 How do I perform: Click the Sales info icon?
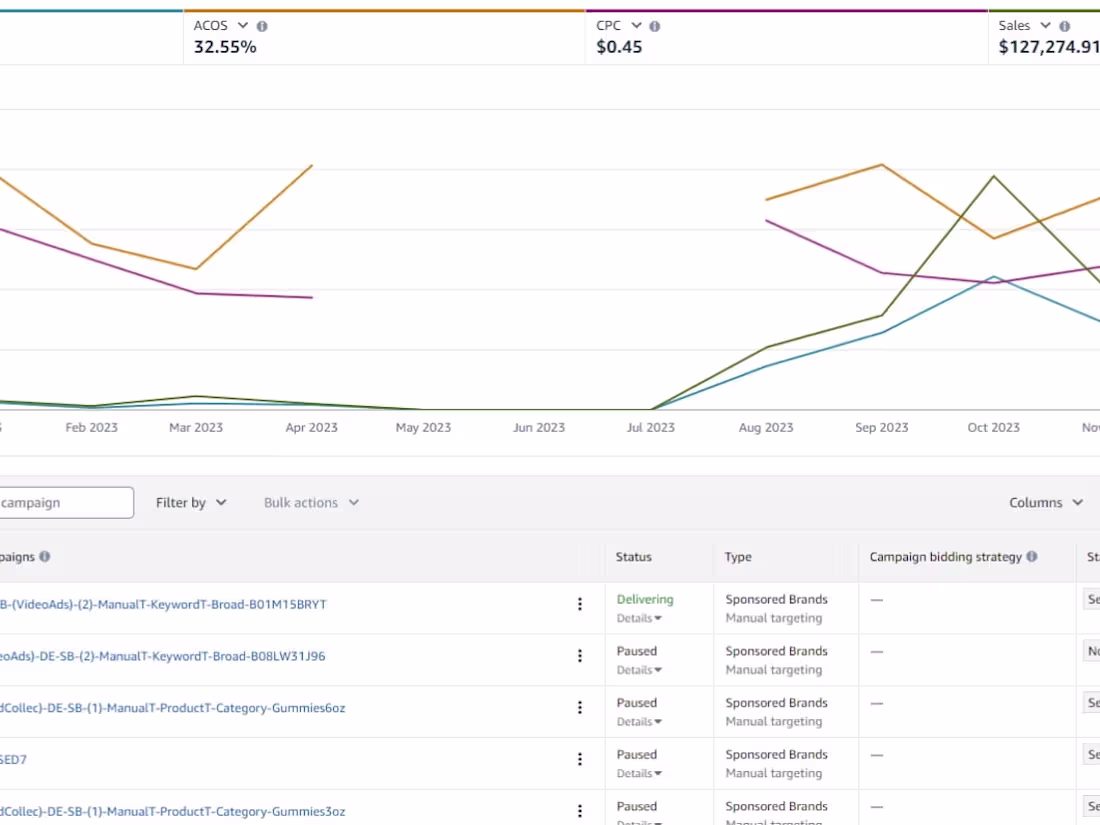[x=1064, y=26]
